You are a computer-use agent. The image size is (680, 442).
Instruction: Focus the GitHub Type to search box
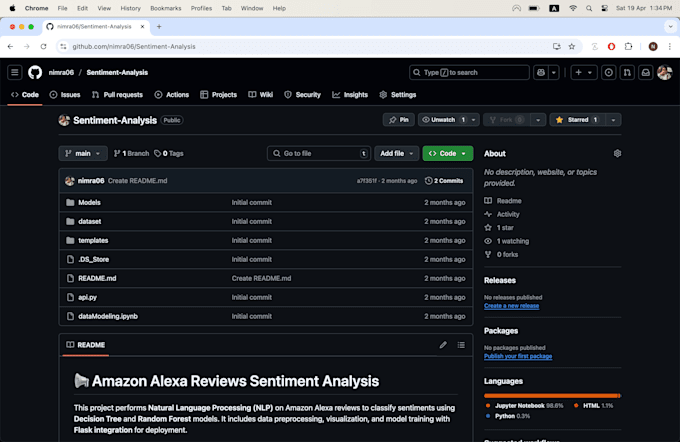[x=469, y=72]
